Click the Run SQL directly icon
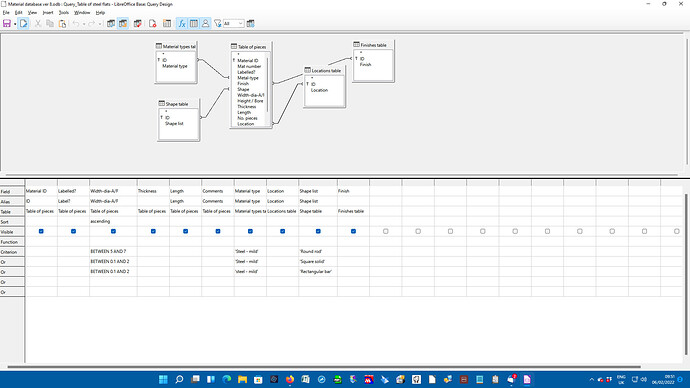Image resolution: width=690 pixels, height=388 pixels. tap(137, 23)
